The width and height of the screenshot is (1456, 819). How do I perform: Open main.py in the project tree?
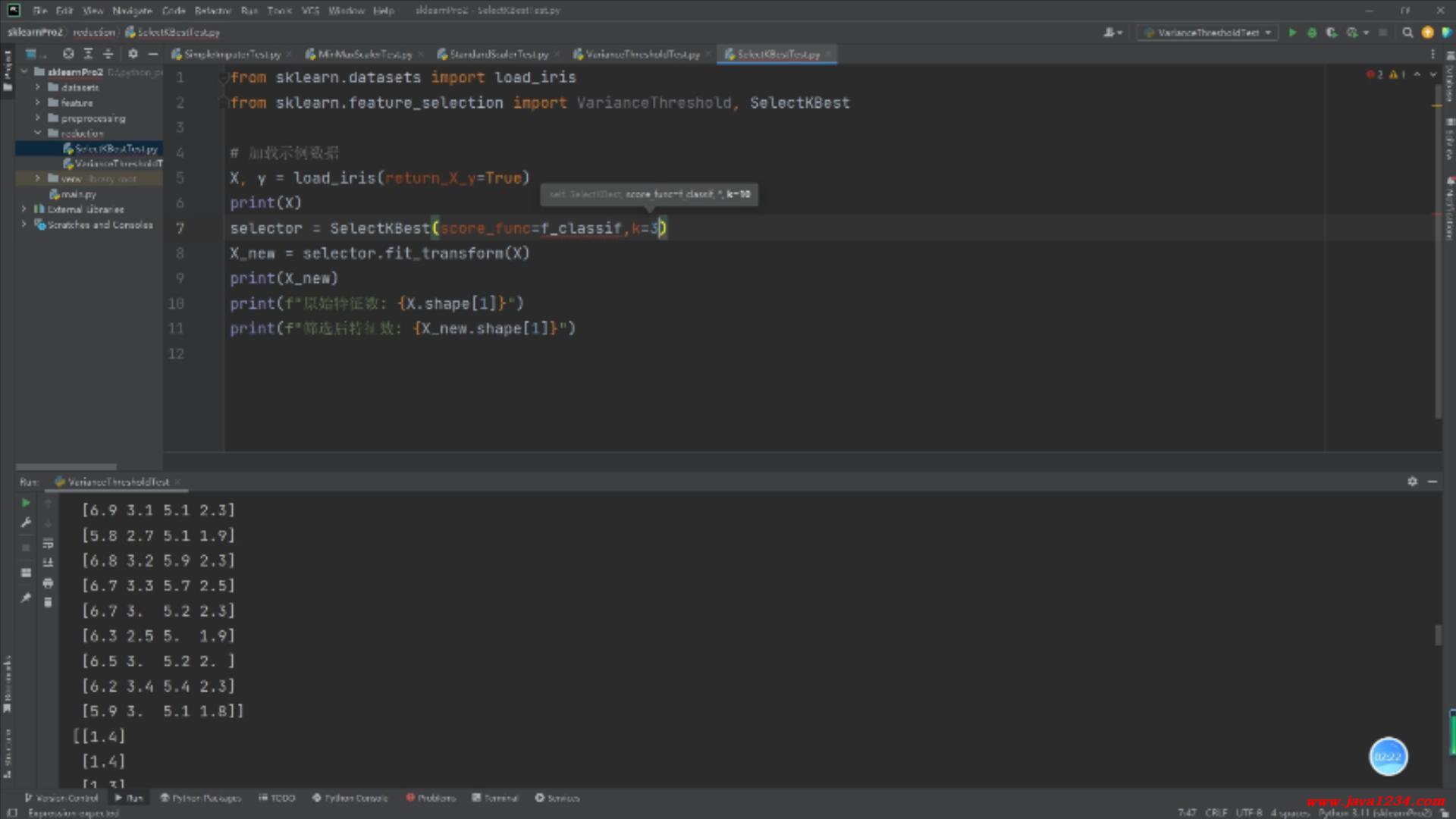tap(78, 194)
